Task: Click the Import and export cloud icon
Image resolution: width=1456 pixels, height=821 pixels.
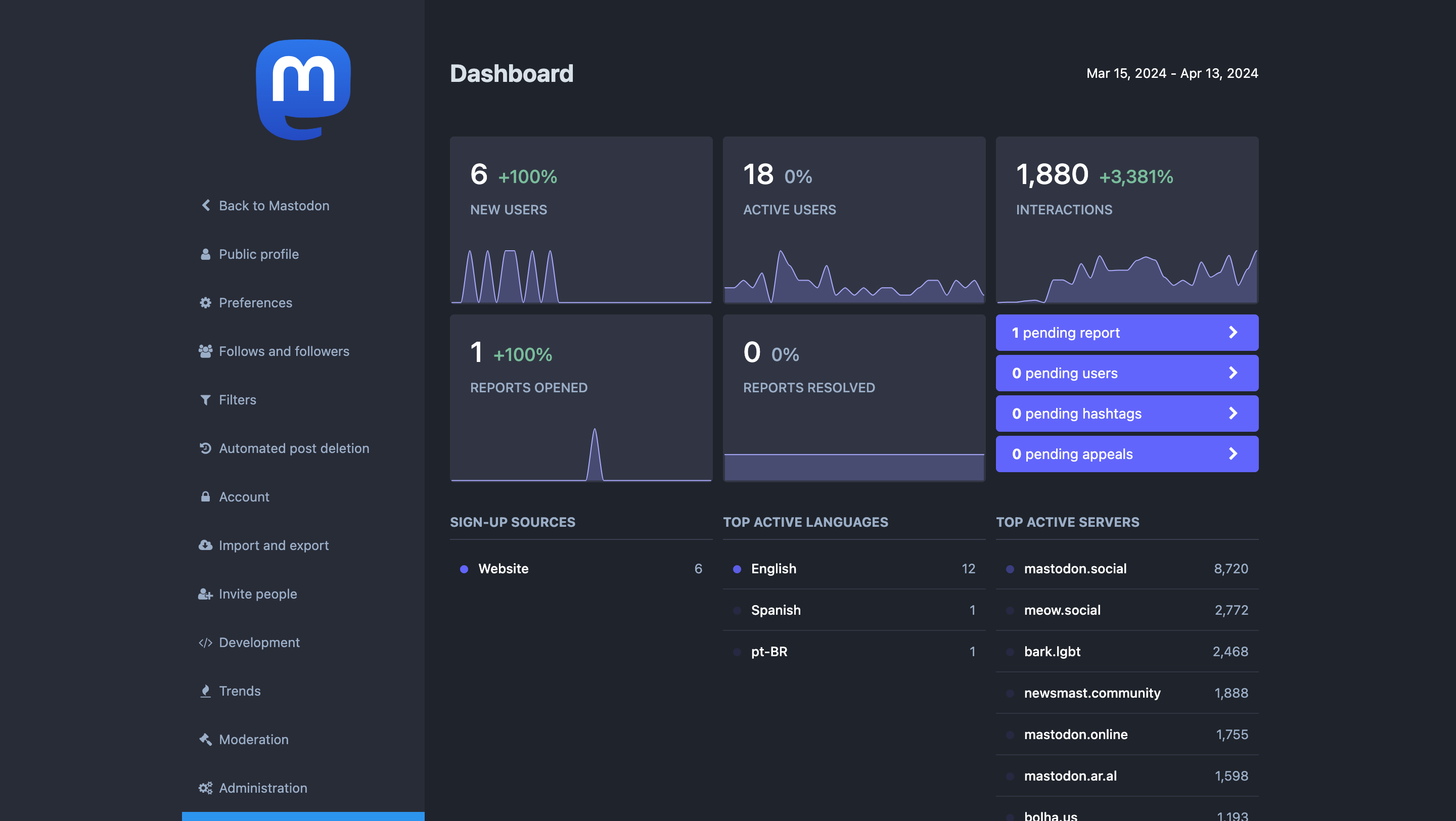Action: click(205, 545)
